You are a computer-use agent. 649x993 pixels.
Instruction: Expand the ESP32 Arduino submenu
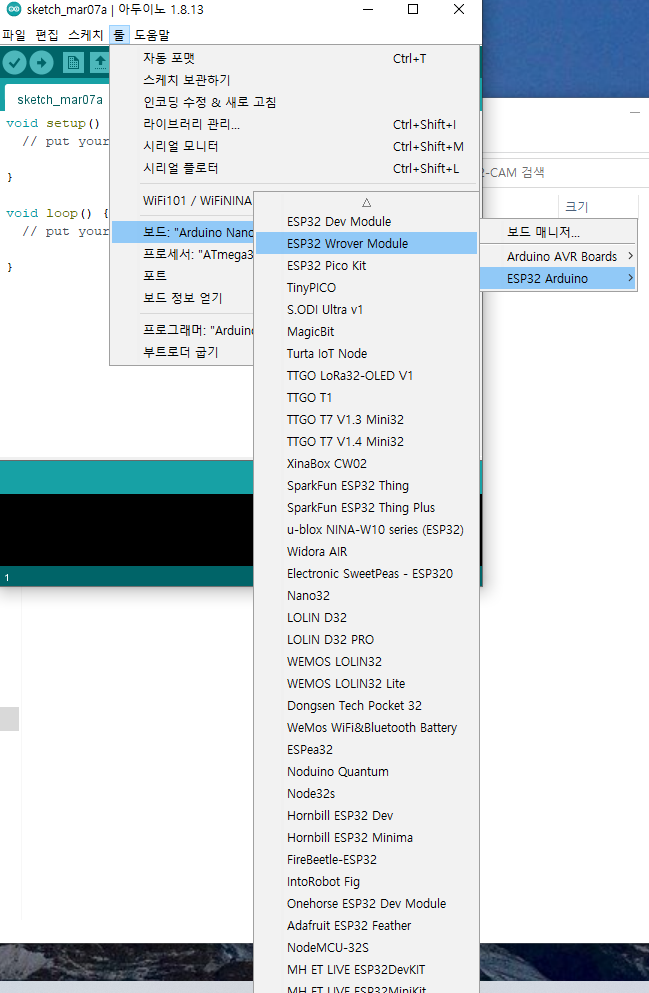click(558, 279)
